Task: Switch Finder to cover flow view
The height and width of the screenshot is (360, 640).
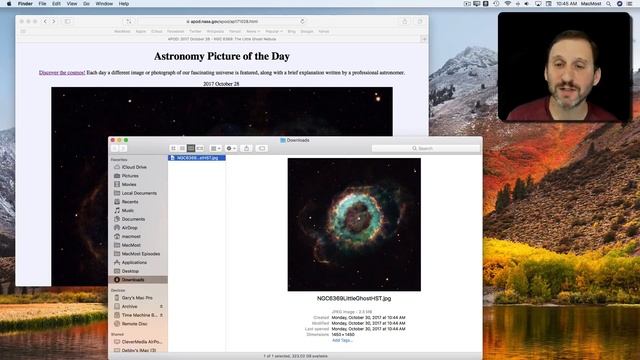Action: pos(200,148)
